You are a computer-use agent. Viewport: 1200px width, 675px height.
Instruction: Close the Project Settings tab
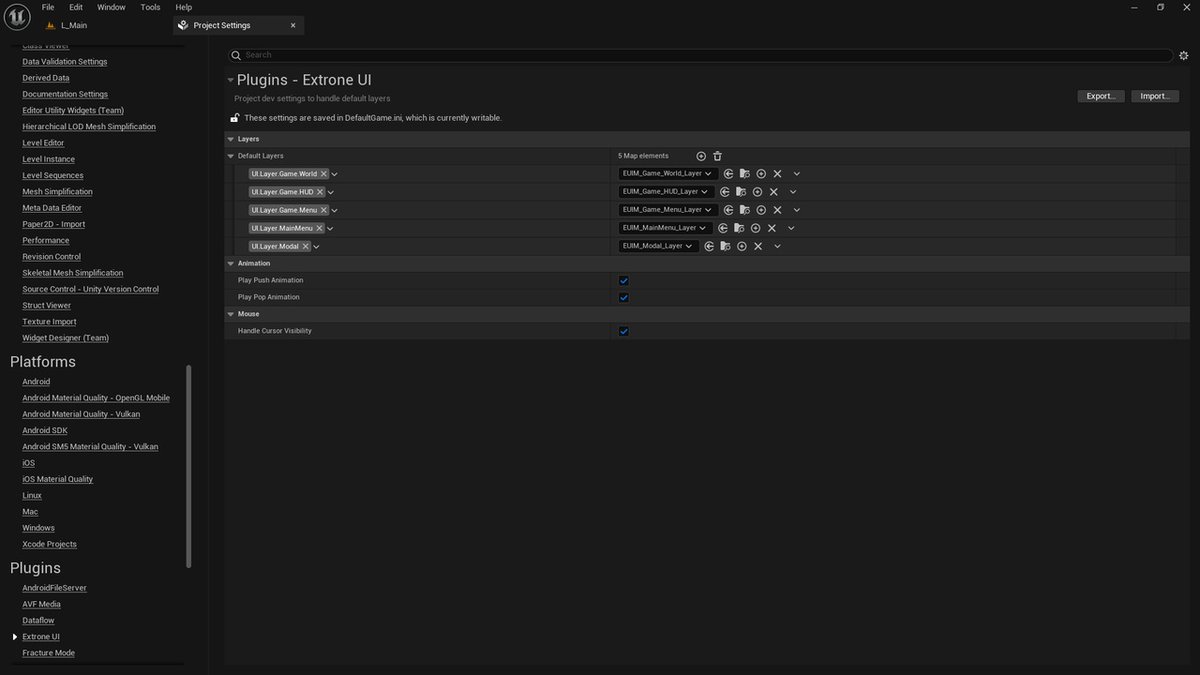click(293, 25)
